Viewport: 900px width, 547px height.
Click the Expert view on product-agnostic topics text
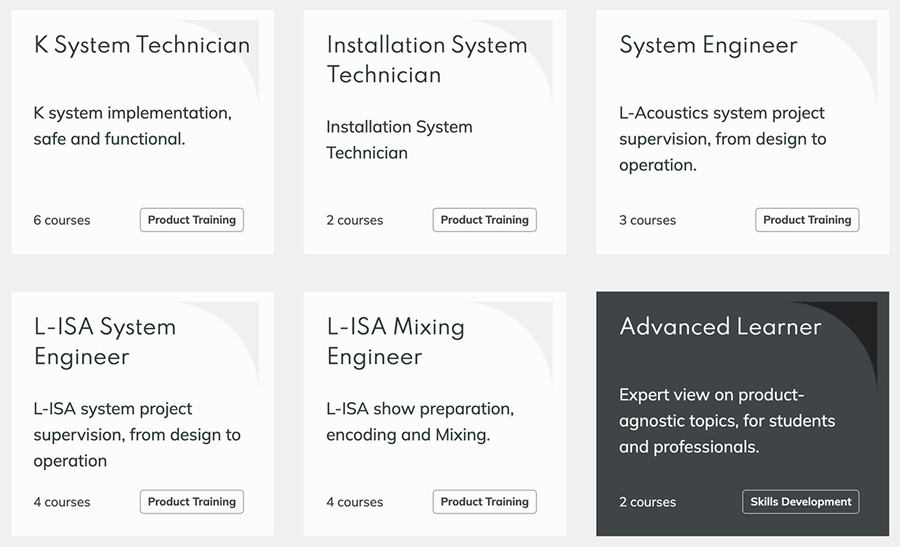tap(727, 421)
